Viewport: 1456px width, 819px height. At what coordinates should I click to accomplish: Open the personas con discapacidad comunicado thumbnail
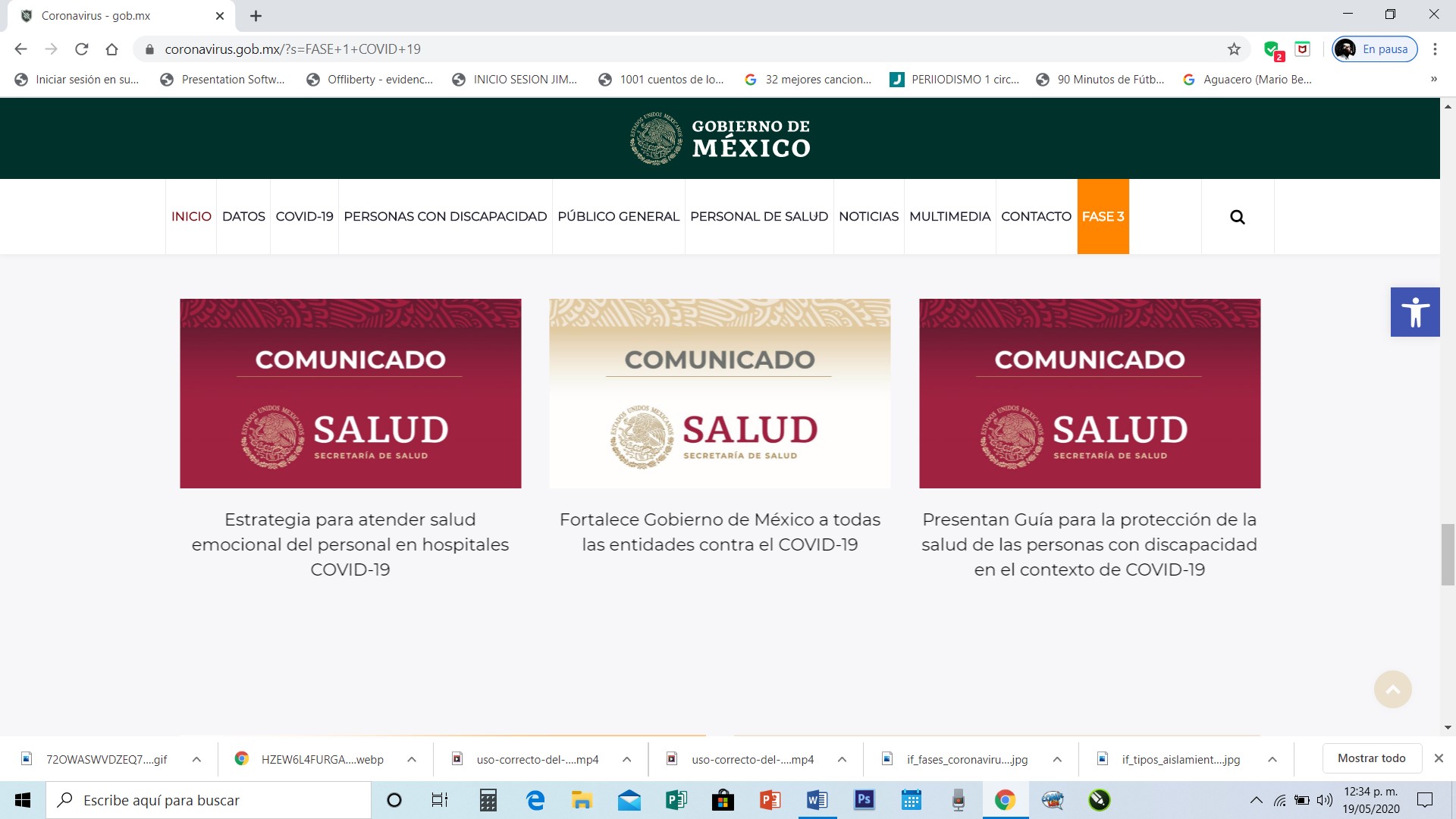click(1090, 394)
